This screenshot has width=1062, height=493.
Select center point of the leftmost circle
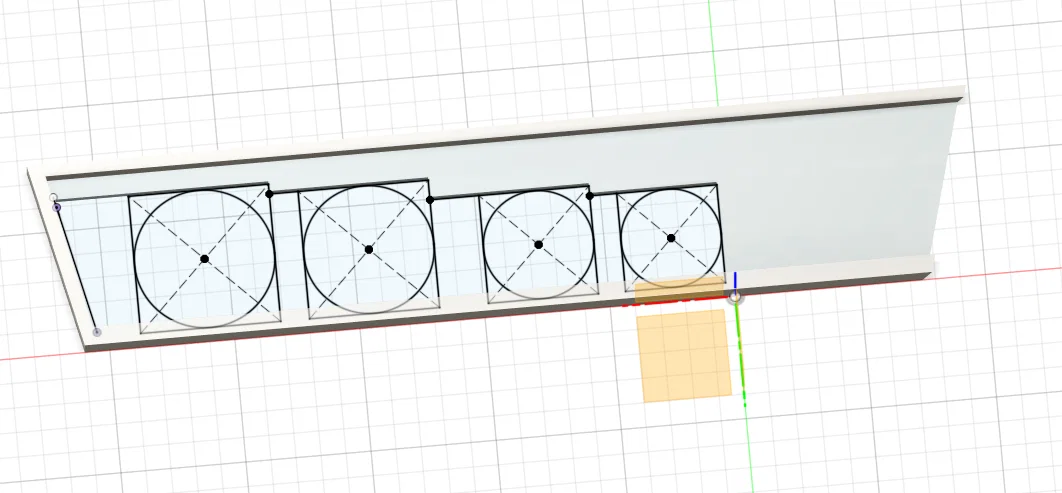click(205, 259)
